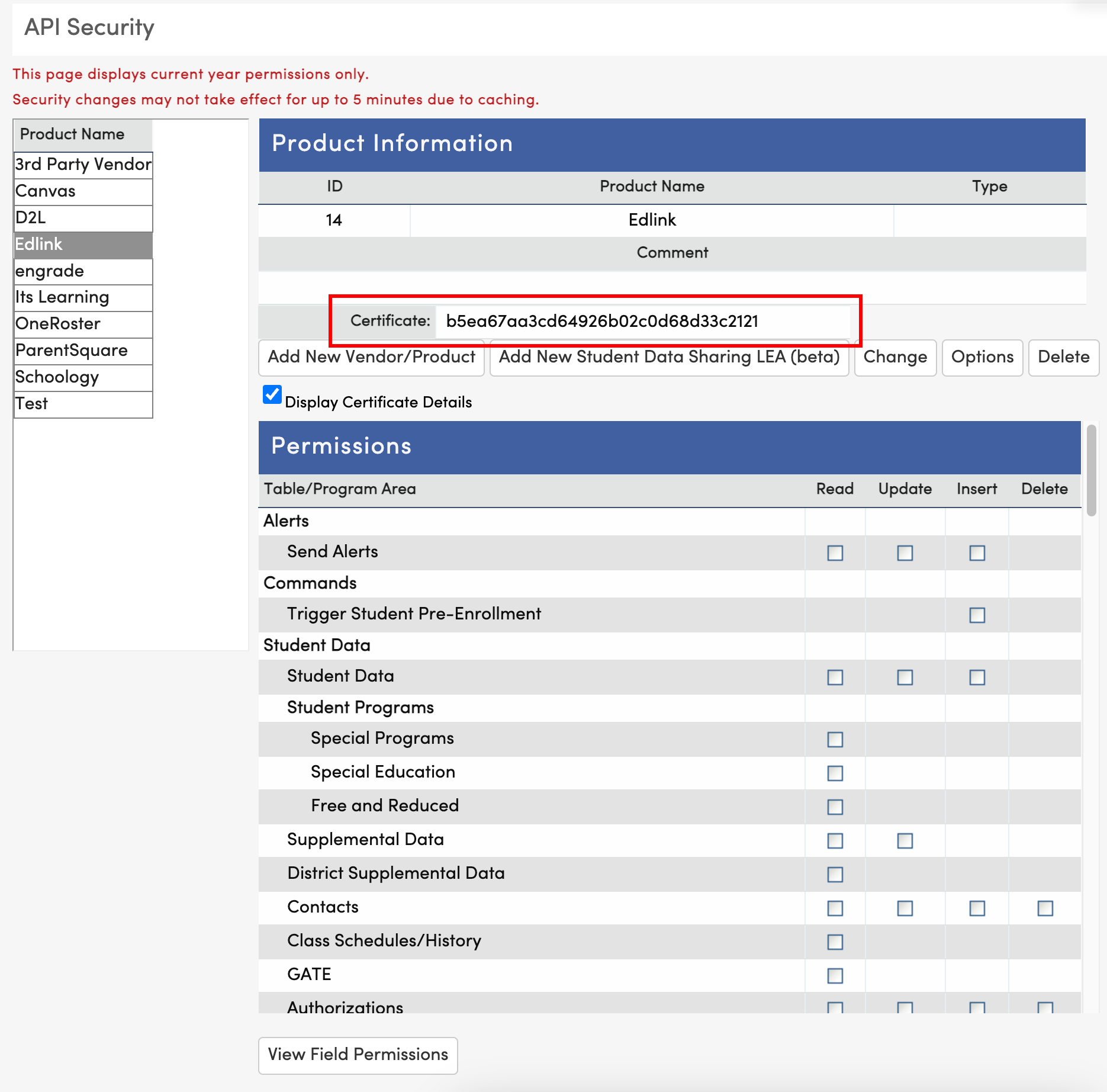Viewport: 1107px width, 1092px height.
Task: Select 3rd Party Vendor in product list
Action: (83, 164)
